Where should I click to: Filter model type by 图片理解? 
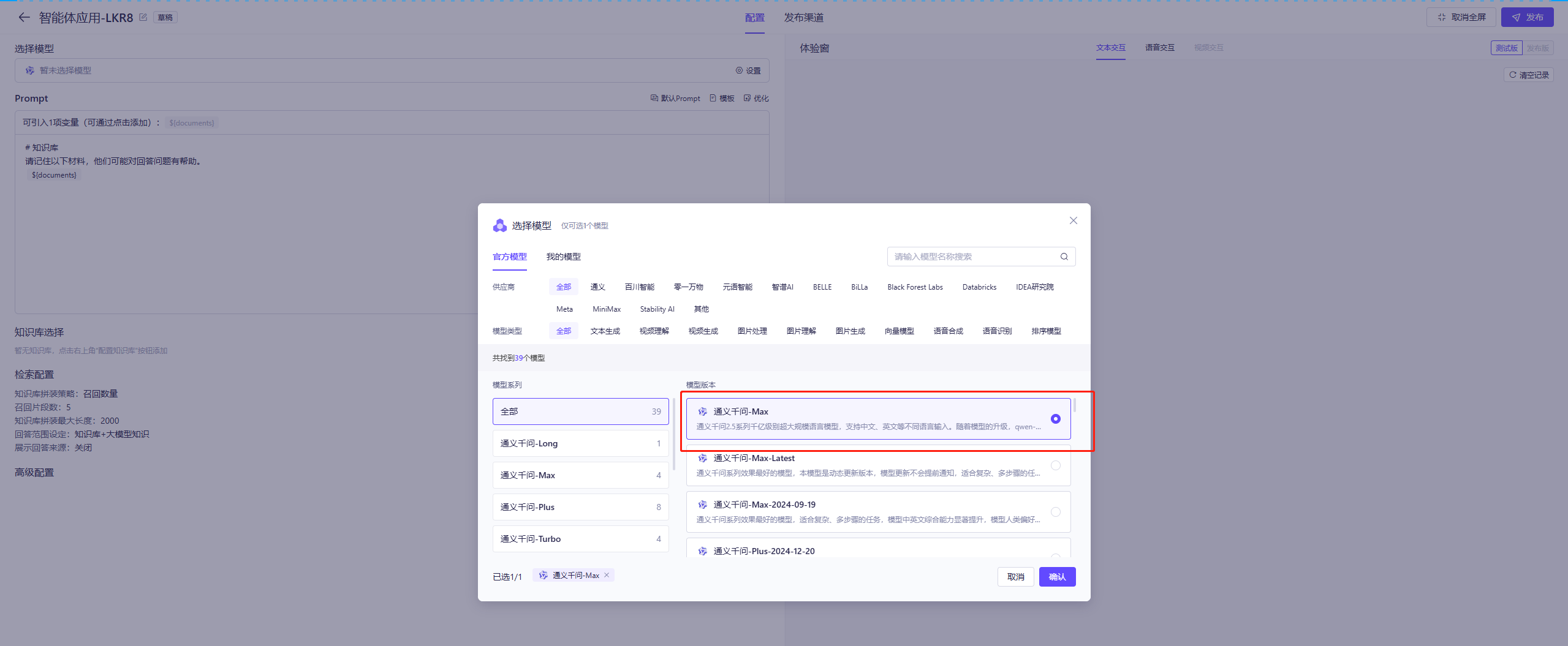tap(801, 331)
